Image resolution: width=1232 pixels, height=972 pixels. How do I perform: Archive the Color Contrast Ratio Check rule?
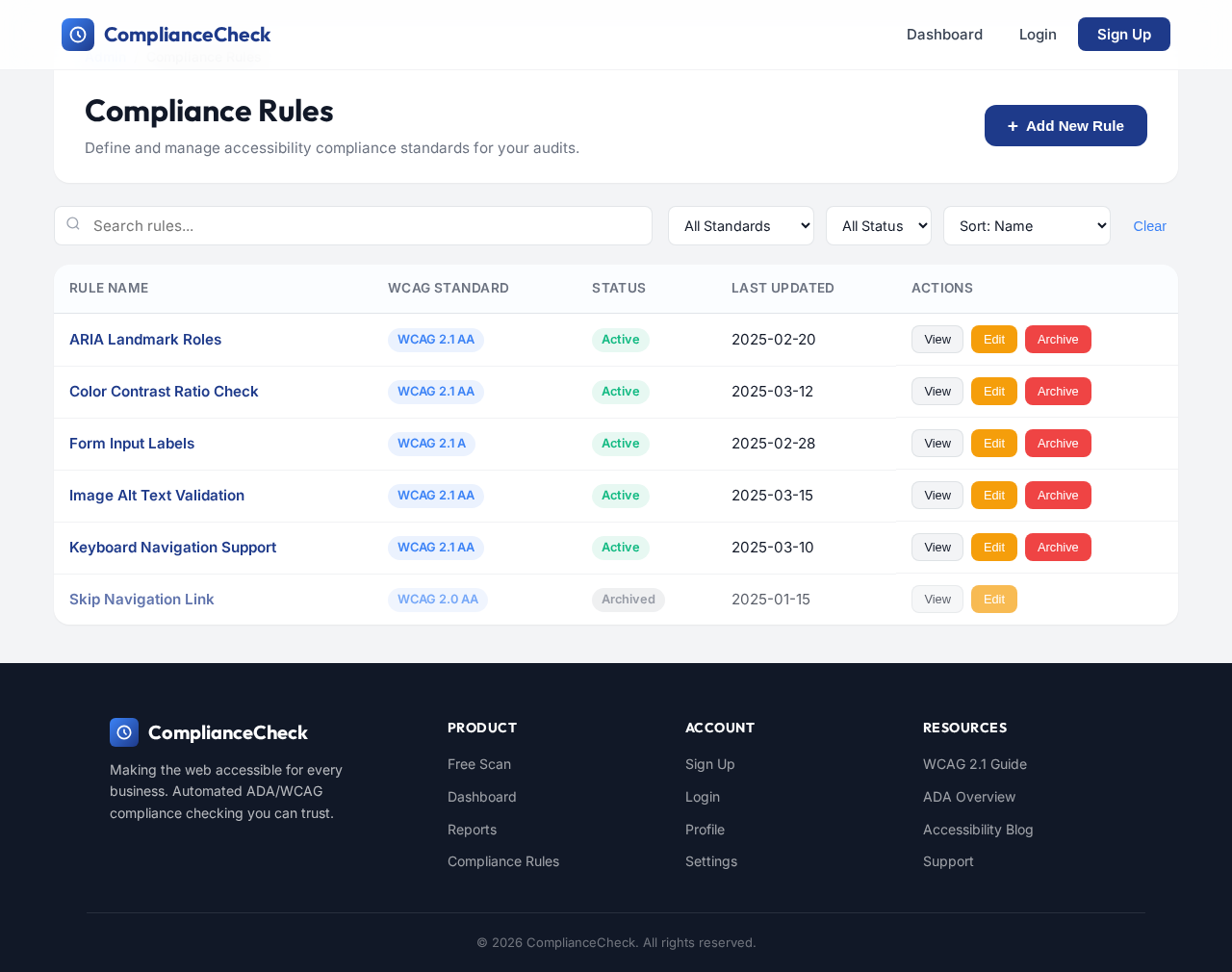(x=1058, y=392)
